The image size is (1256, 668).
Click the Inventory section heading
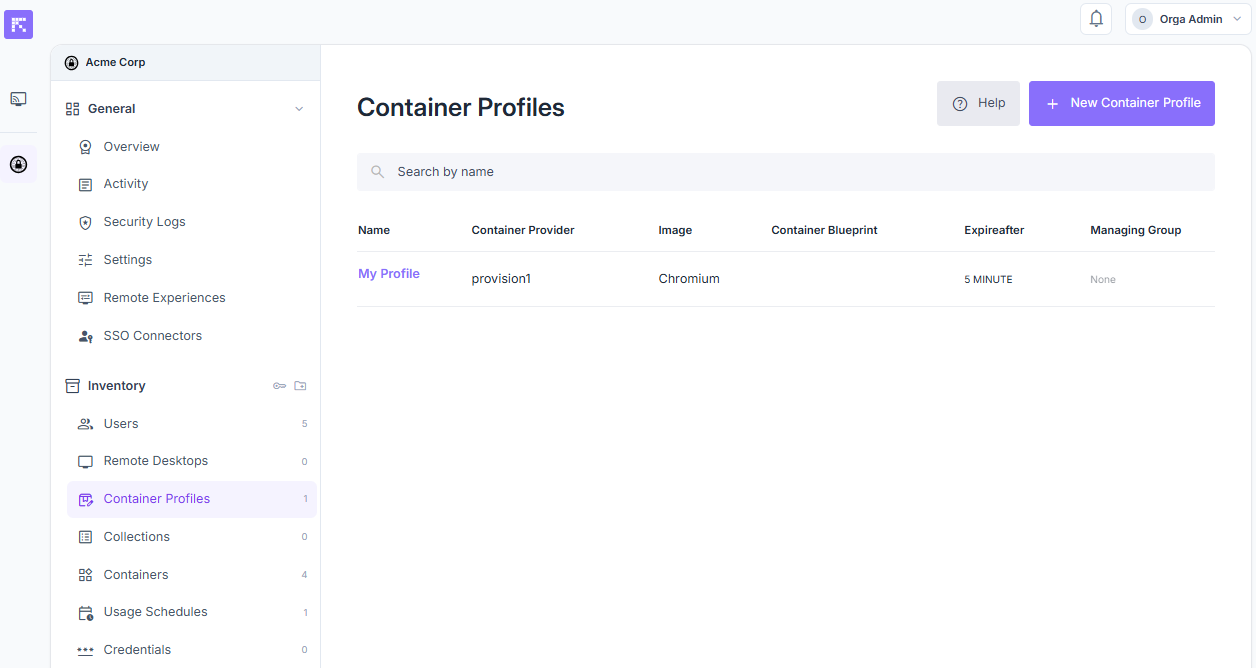pos(117,386)
